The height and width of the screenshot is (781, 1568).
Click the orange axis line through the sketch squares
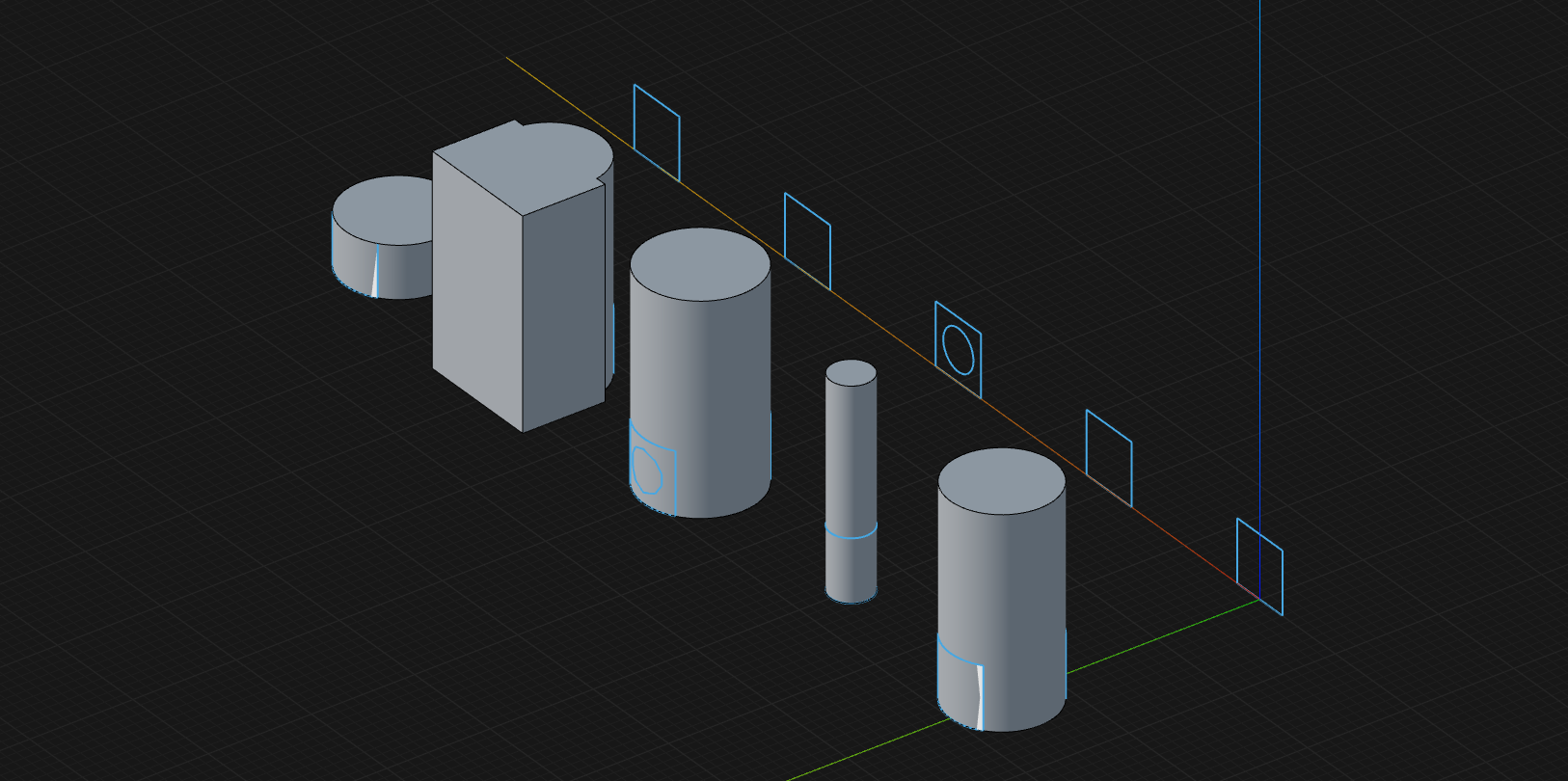click(882, 328)
